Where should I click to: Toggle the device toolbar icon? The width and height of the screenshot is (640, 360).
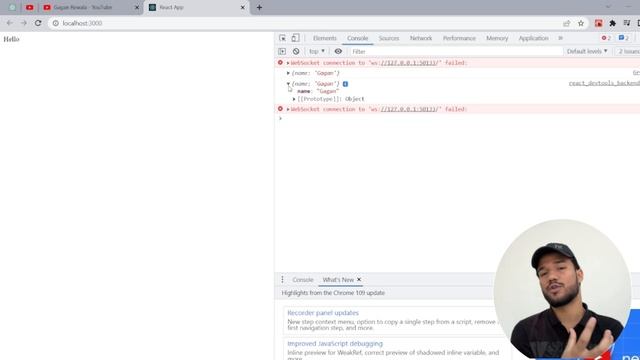point(295,38)
